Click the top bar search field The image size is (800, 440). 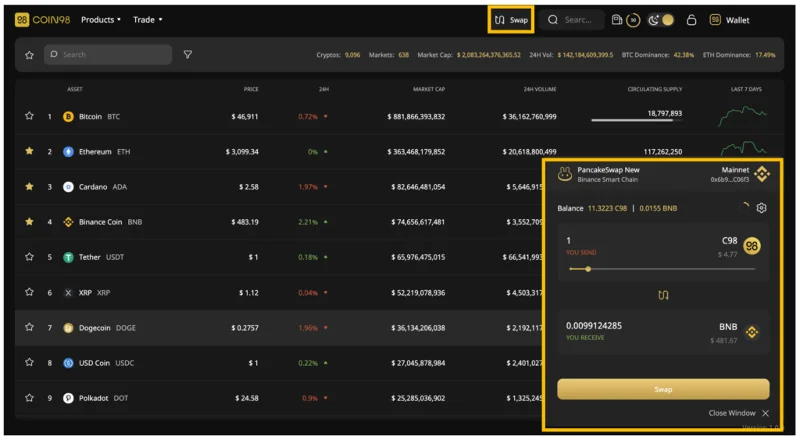(x=571, y=20)
